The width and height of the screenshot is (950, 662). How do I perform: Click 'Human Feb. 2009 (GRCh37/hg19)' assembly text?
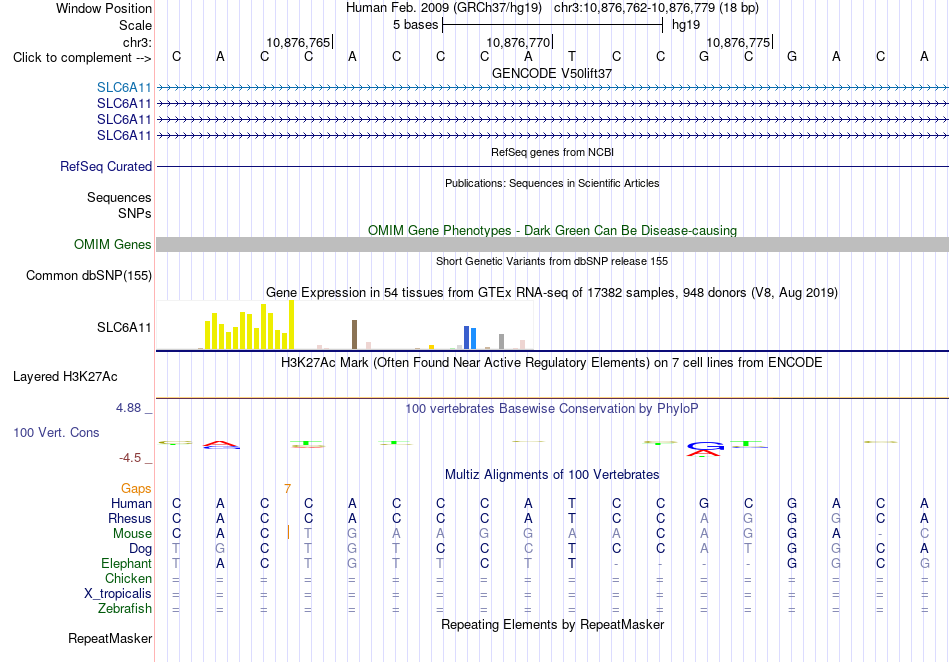[443, 8]
